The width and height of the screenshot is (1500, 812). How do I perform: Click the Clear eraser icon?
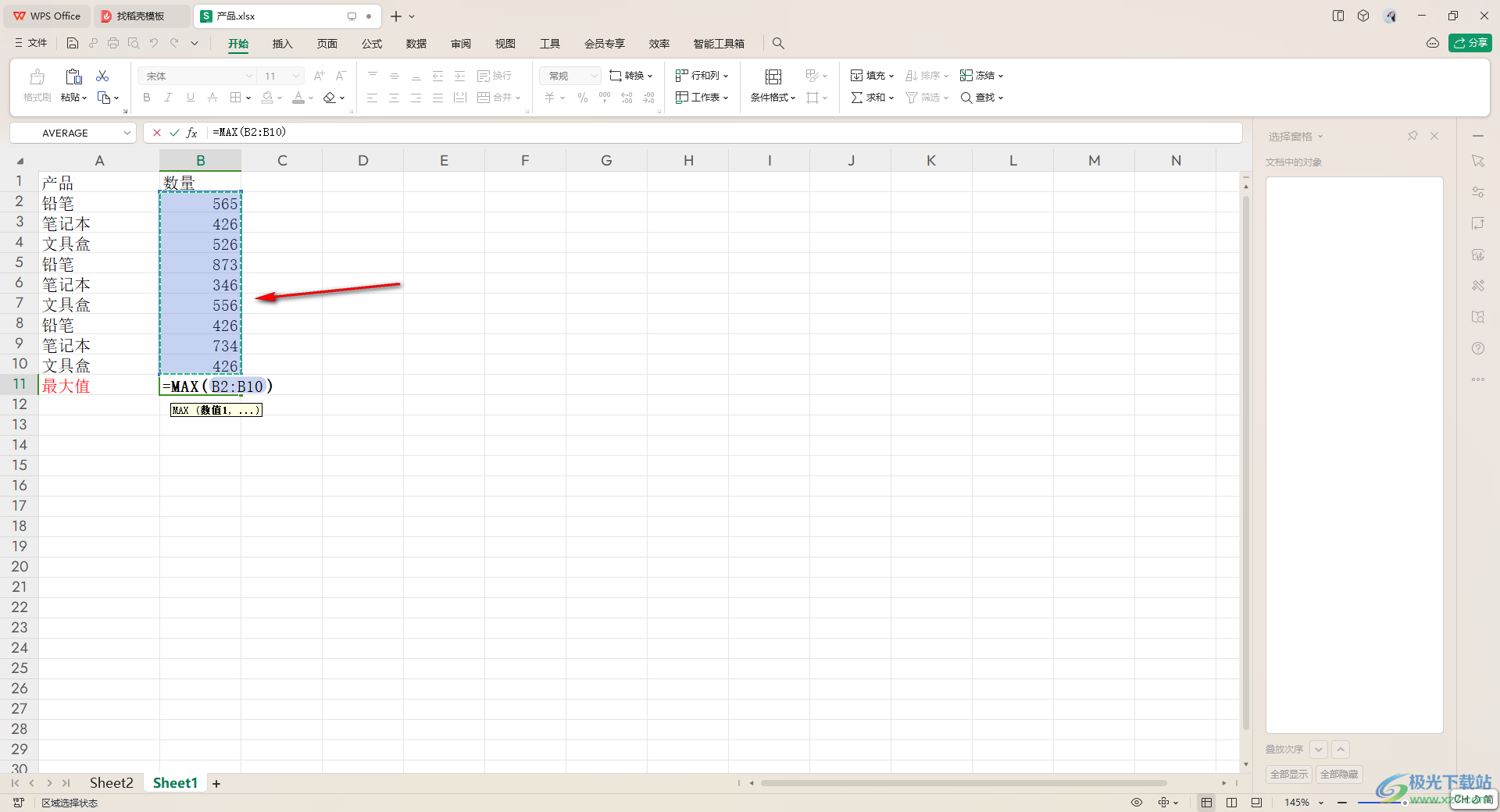330,98
